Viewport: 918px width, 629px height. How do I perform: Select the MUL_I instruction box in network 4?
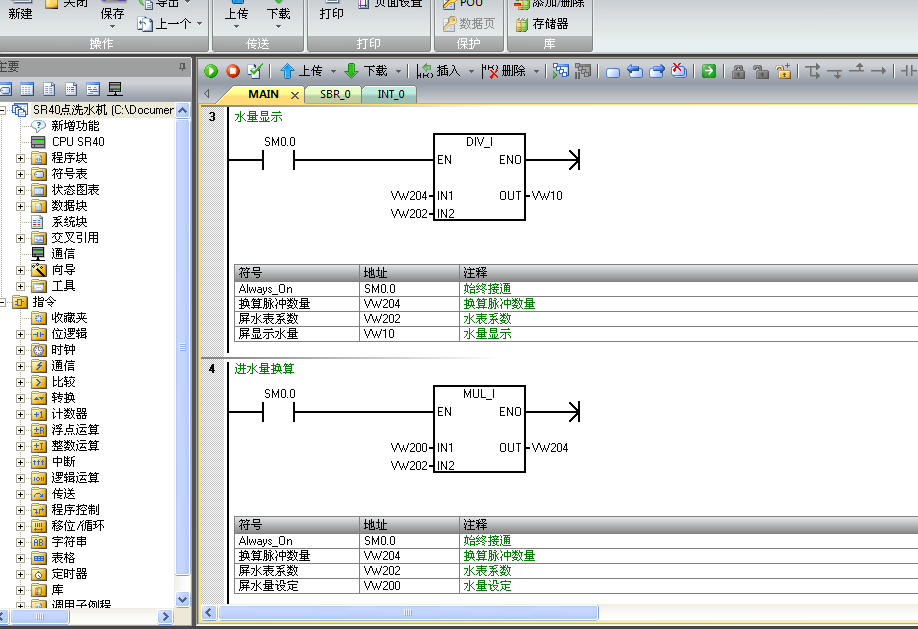pos(479,429)
